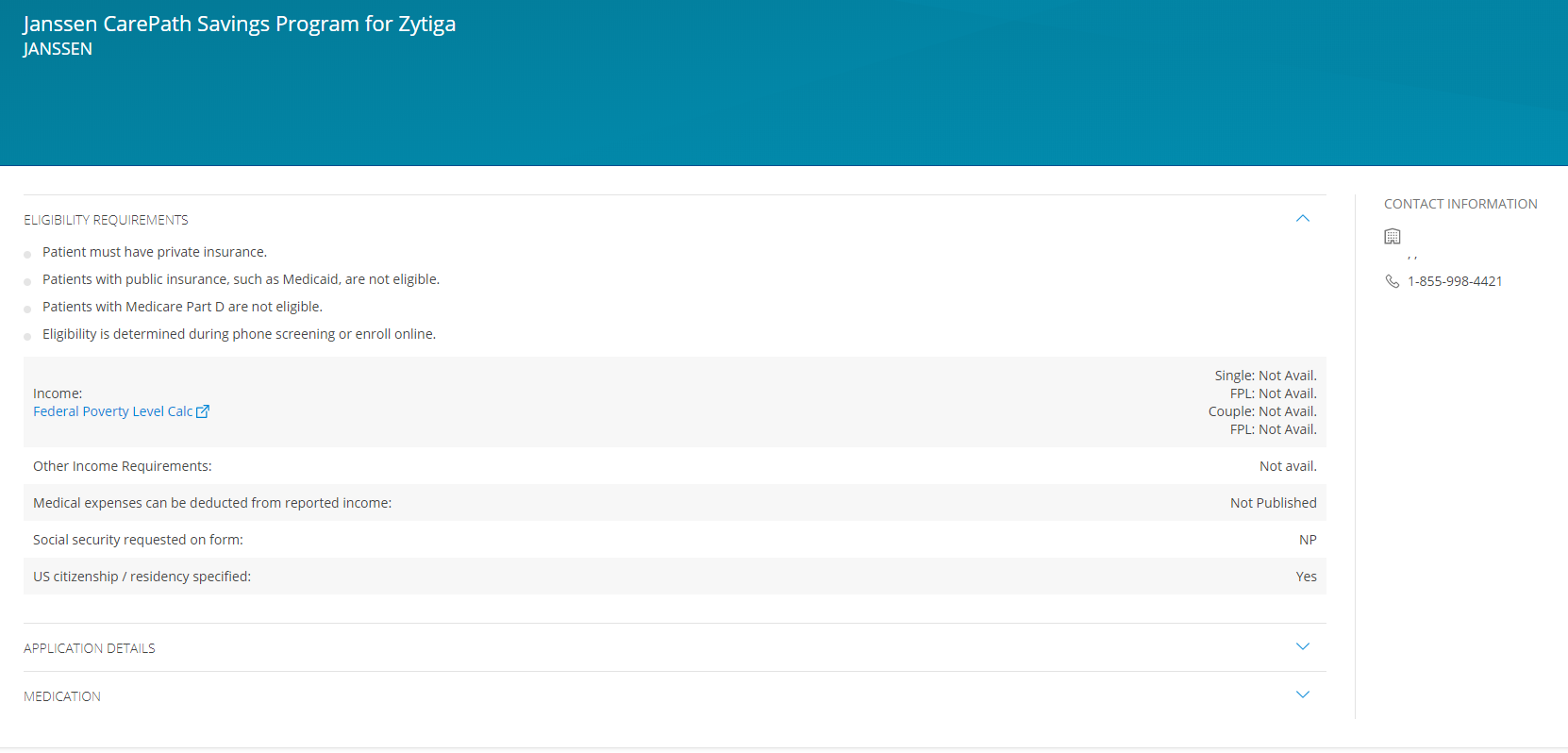Image resolution: width=1568 pixels, height=753 pixels.
Task: Select the 'Patient must have private insurance' bullet
Action: point(155,252)
